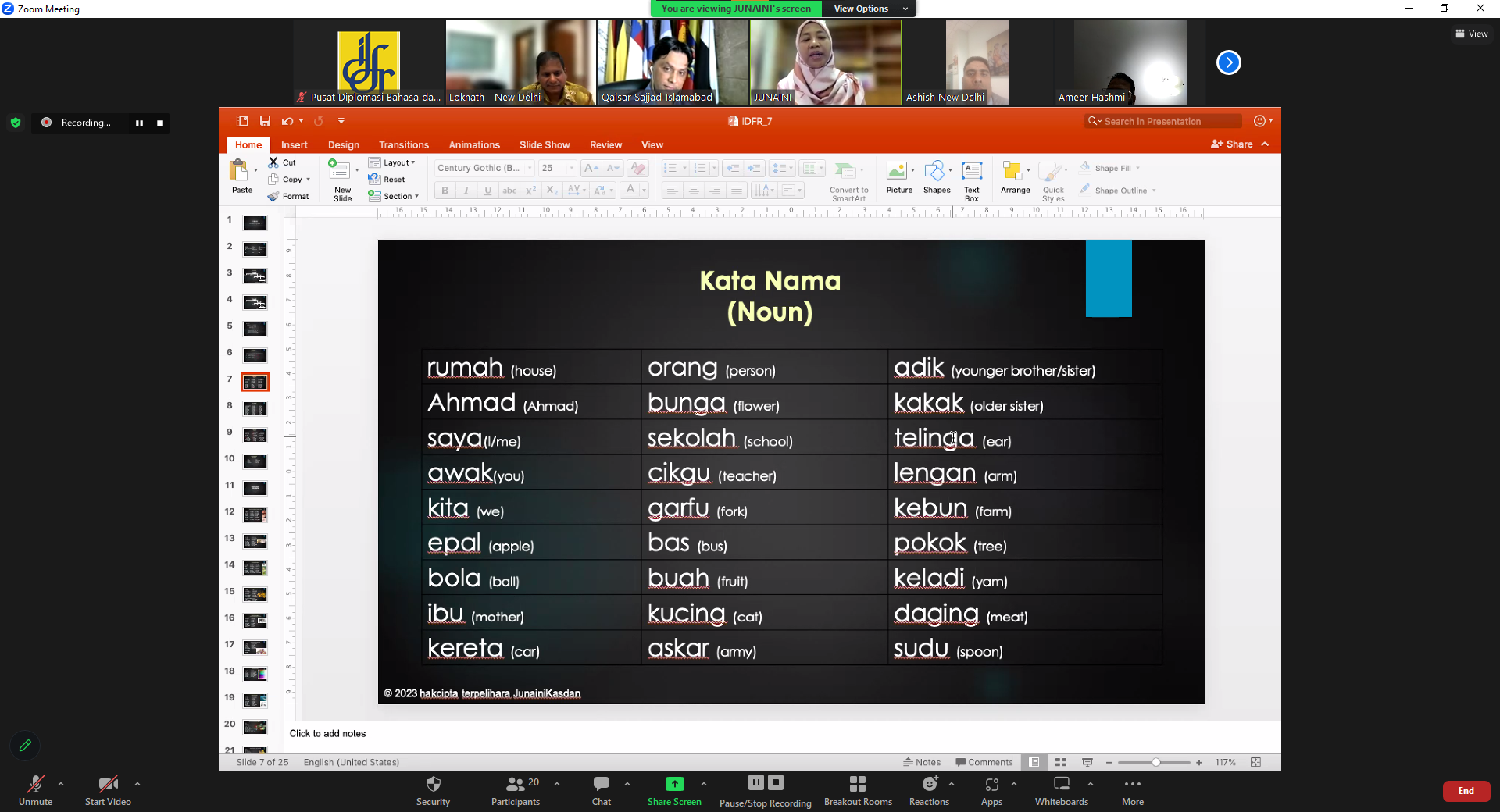This screenshot has width=1500, height=812.
Task: Expand the arrow next to Participants
Action: [x=557, y=784]
